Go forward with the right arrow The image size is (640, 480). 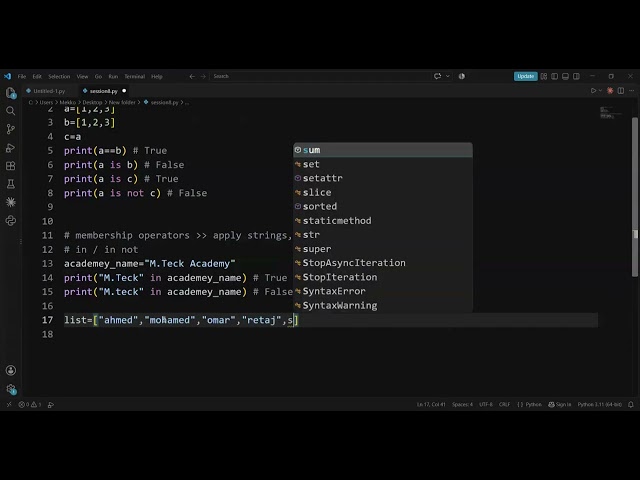203,76
